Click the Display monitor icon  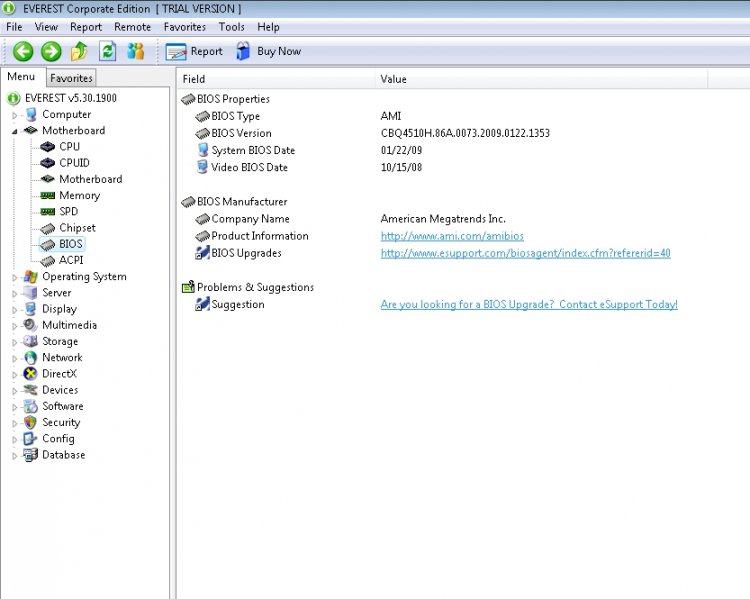point(31,309)
